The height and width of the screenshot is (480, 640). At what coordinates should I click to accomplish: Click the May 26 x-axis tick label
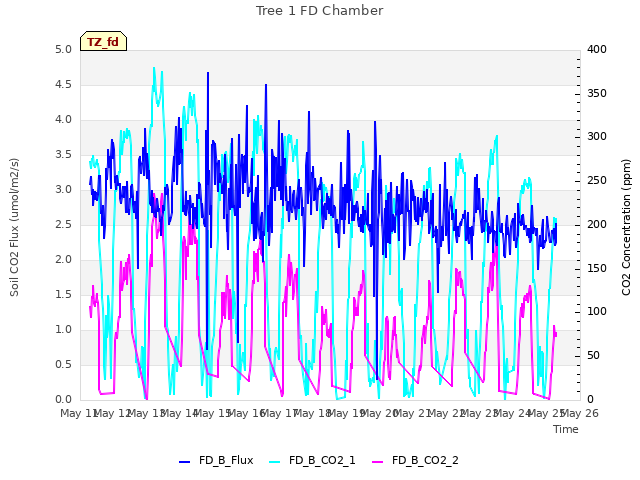tap(580, 413)
